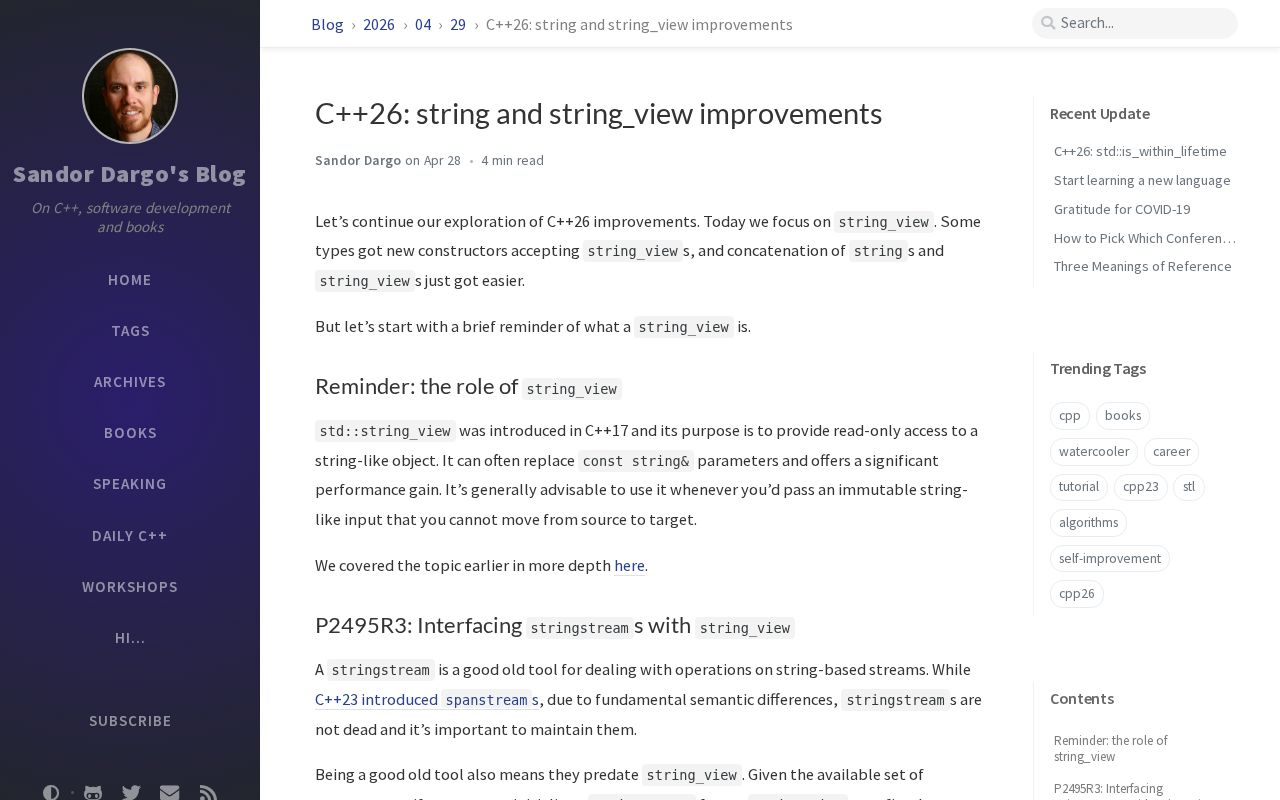
Task: Click the search magnifier icon
Action: 1048,23
